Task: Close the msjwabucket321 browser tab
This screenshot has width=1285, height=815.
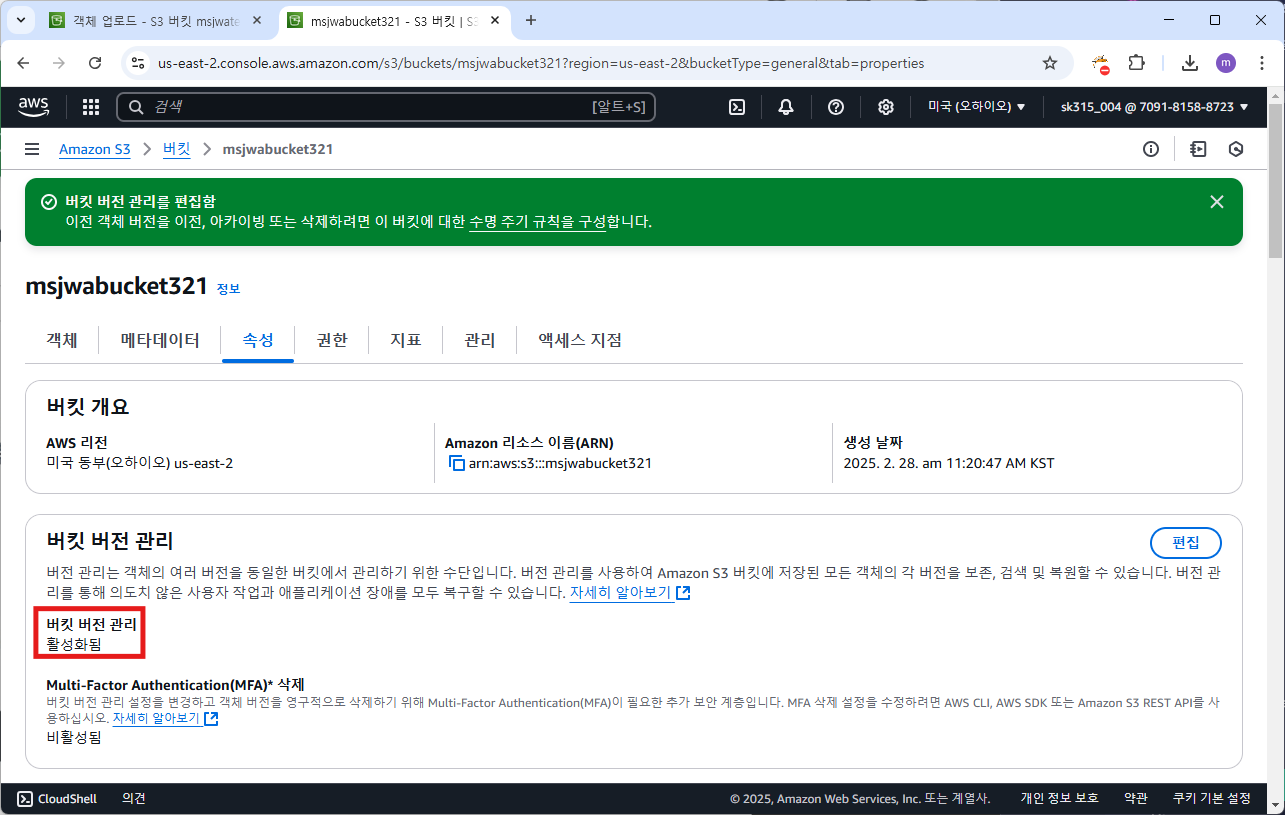Action: pos(497,20)
